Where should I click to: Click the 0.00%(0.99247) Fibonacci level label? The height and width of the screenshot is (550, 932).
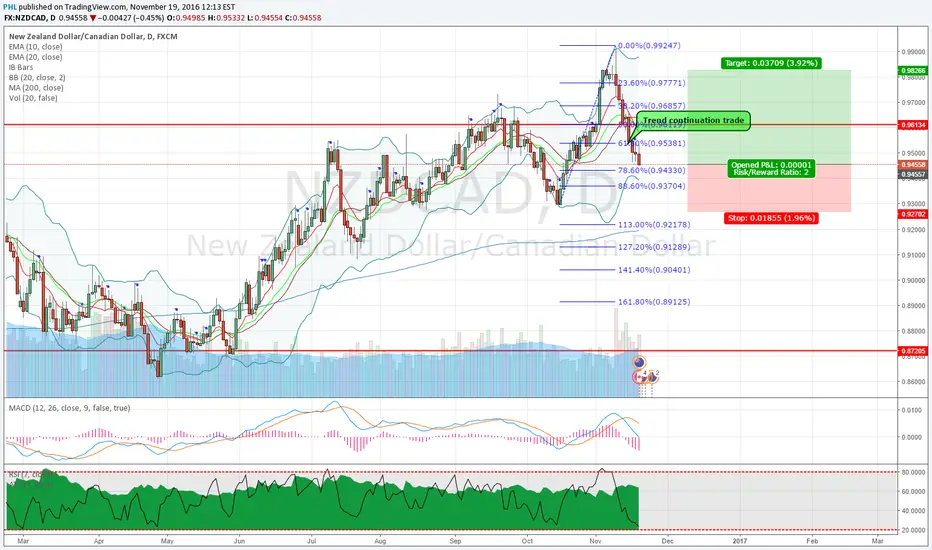649,45
